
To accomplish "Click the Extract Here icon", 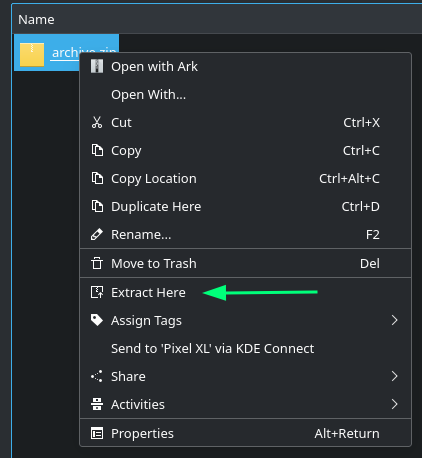I will point(97,292).
